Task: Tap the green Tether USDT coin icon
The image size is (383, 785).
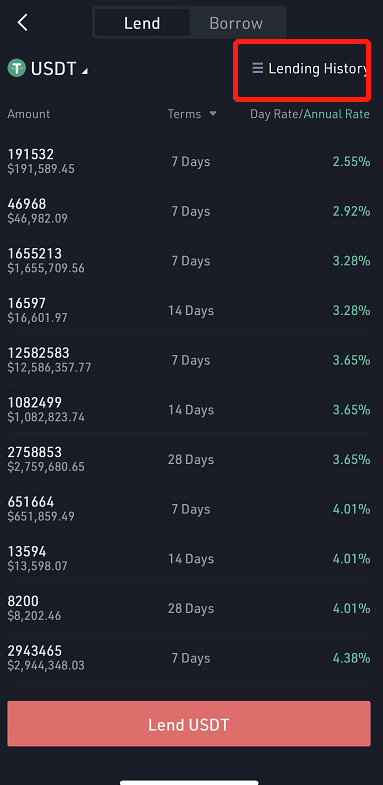Action: 17,68
